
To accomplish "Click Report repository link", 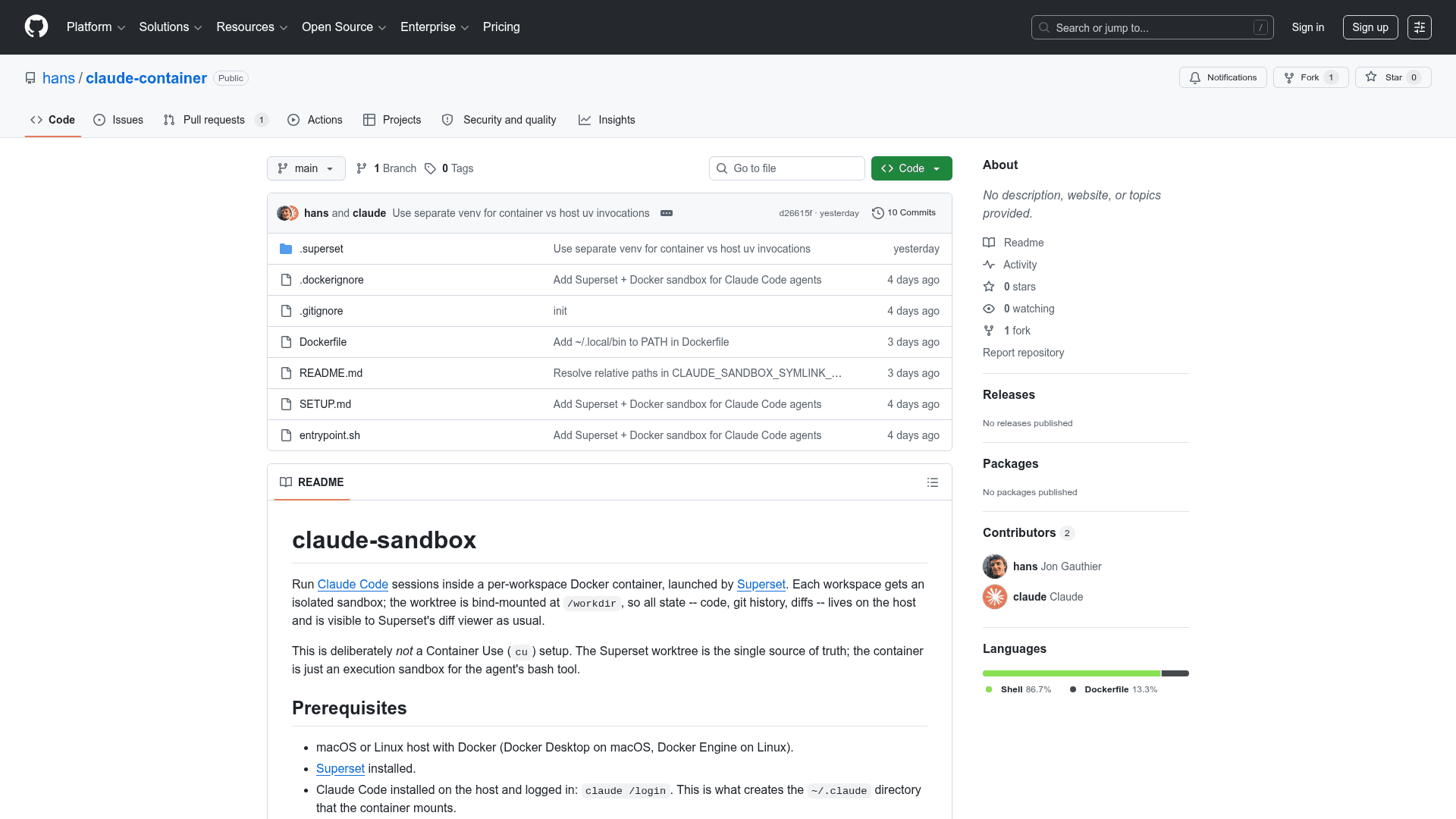I will tap(1023, 353).
